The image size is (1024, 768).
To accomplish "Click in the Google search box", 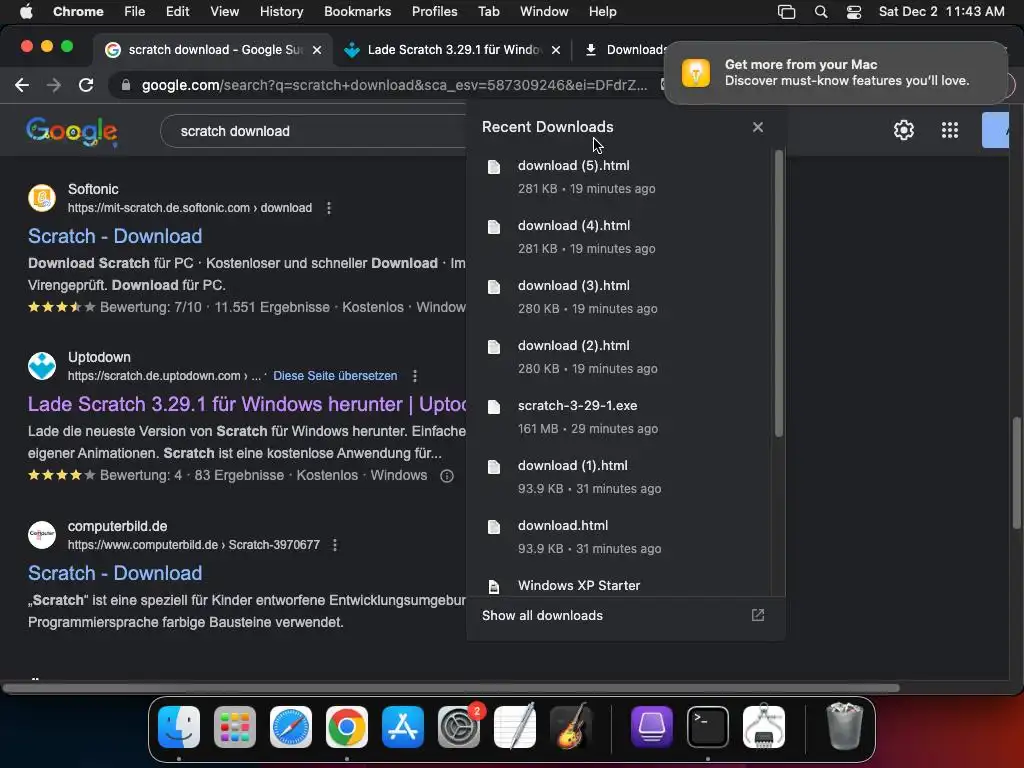I will tap(313, 131).
